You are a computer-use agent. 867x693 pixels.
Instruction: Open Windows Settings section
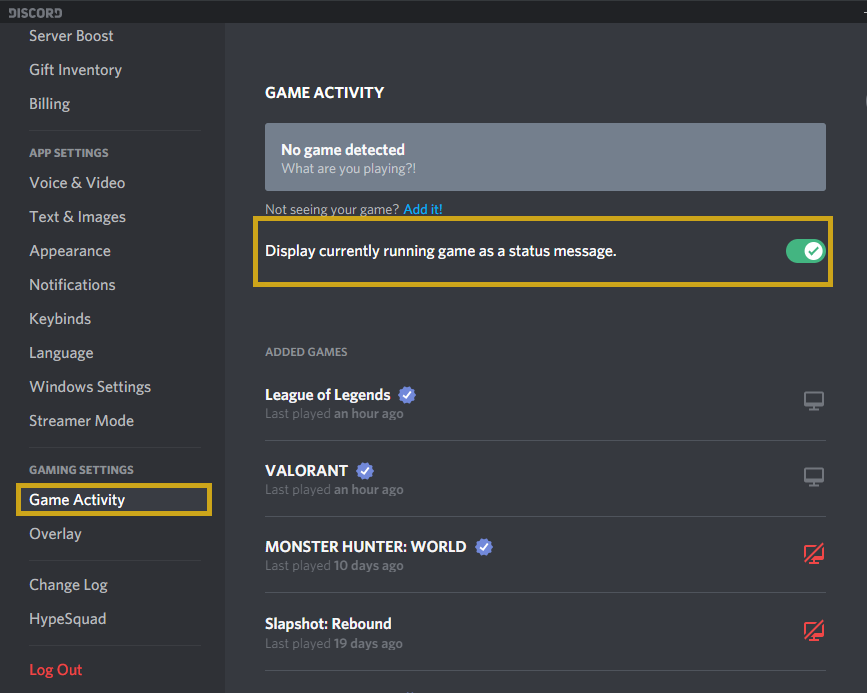point(90,387)
